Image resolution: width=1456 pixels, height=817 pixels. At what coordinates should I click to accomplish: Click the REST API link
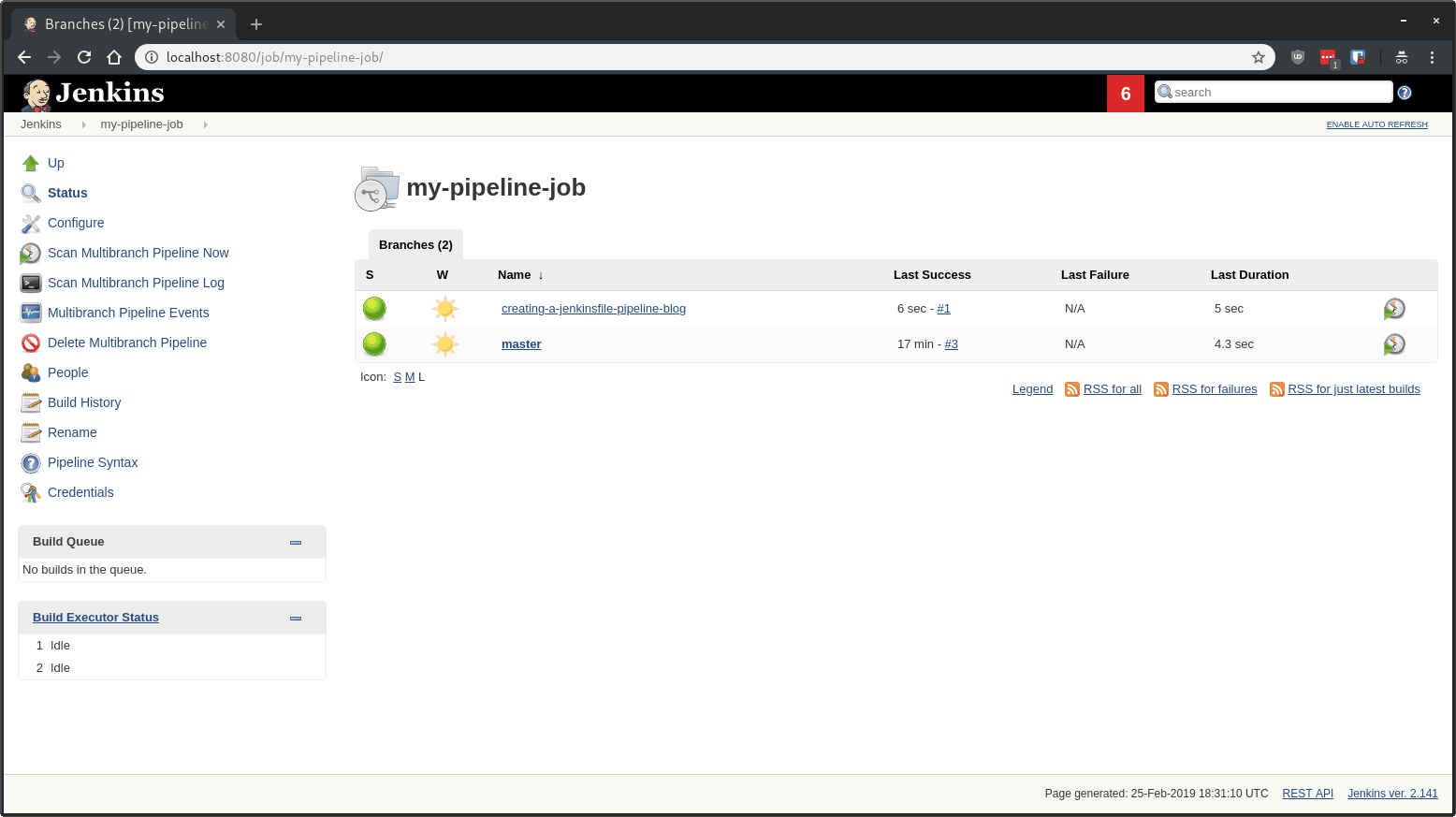[1307, 793]
